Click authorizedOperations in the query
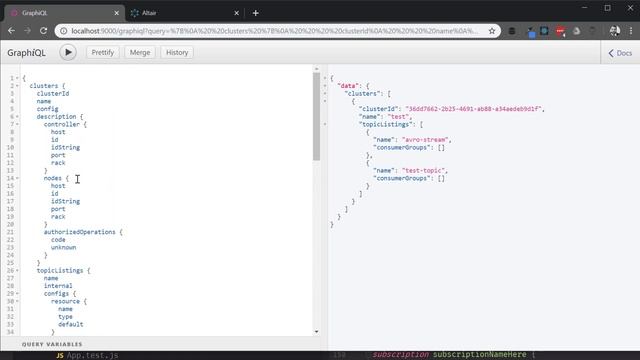This screenshot has height=360, width=640. pos(80,232)
